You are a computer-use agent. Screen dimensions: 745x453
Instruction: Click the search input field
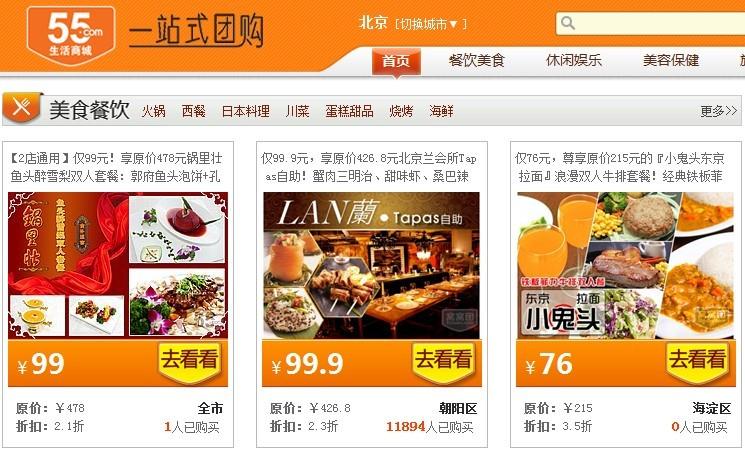(x=658, y=23)
